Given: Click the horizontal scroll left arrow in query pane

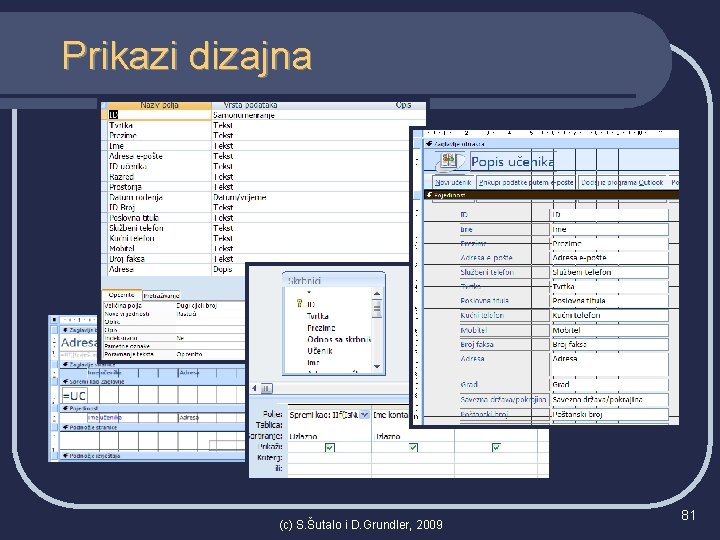Looking at the screenshot, I should click(x=254, y=388).
